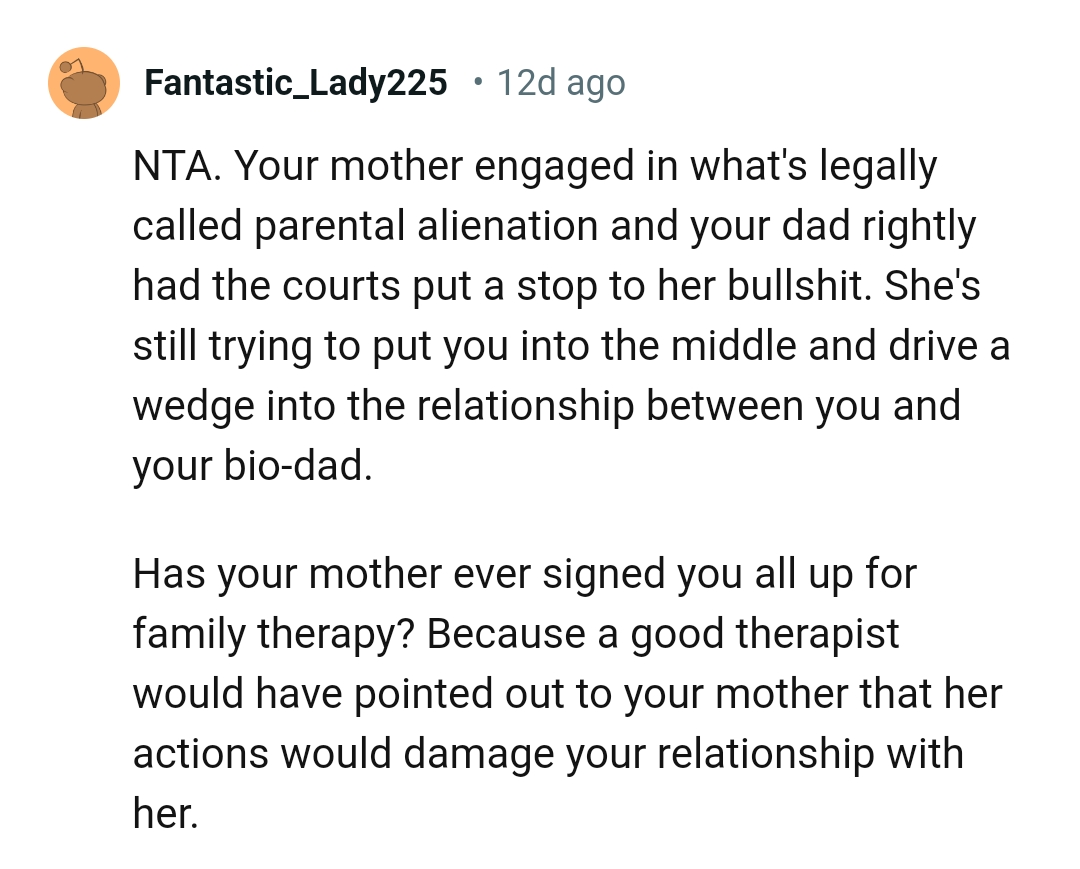Click the word "legally" on the first line
The width and height of the screenshot is (1080, 869).
[879, 167]
